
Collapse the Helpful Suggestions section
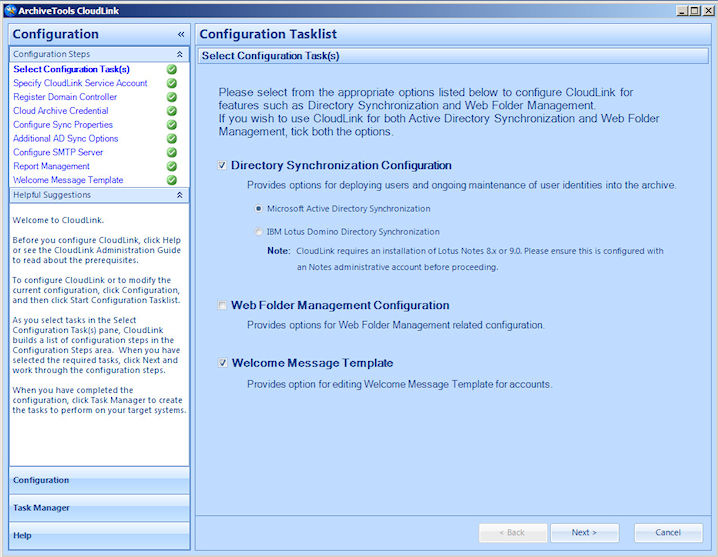(180, 195)
